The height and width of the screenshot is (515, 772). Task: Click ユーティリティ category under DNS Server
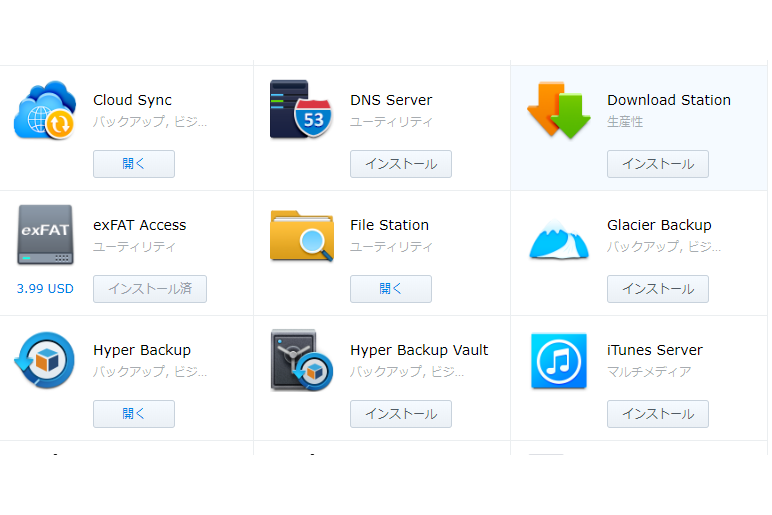(x=391, y=122)
